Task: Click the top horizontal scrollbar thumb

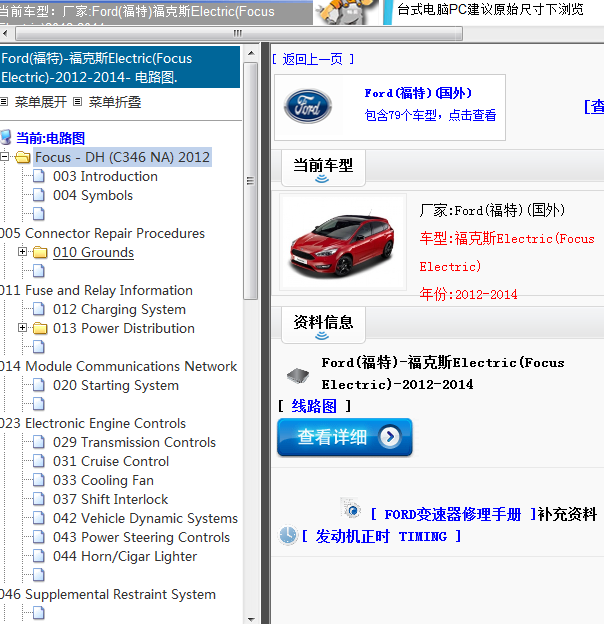Action: tap(238, 33)
